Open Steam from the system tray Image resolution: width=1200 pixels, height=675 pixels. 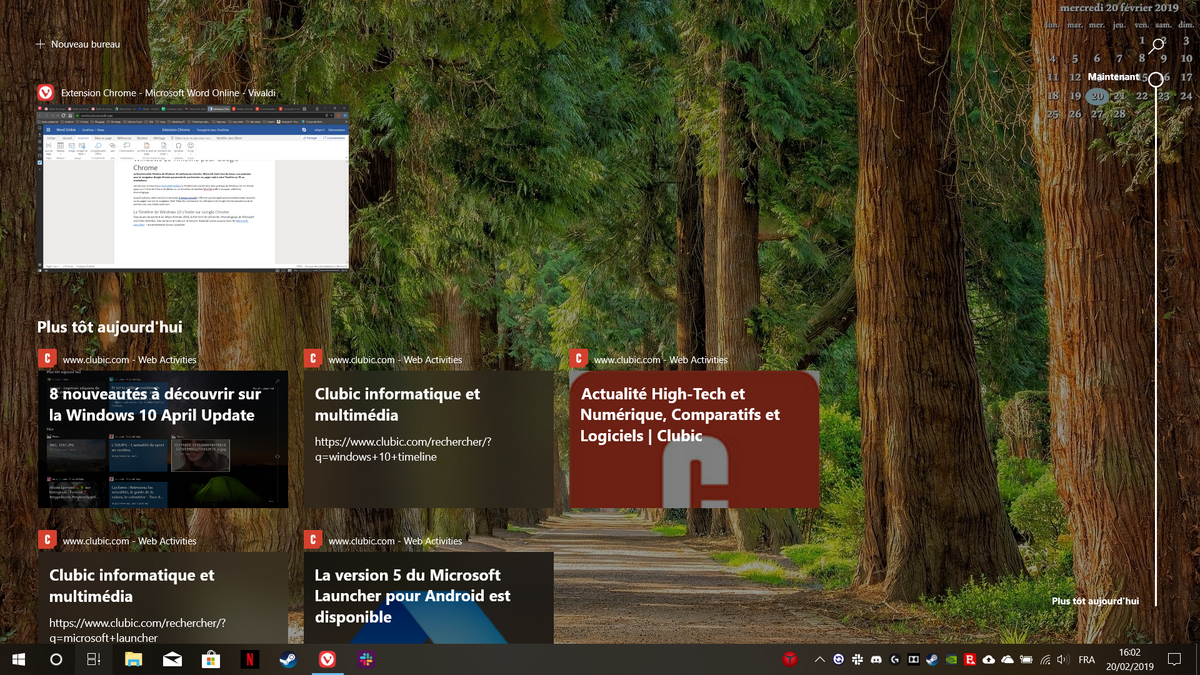coord(932,660)
